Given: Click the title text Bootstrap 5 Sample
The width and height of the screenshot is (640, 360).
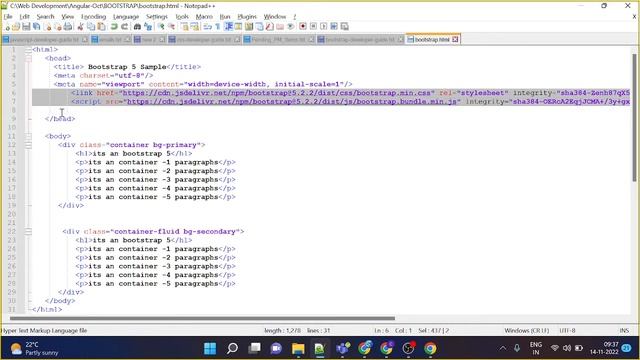Looking at the screenshot, I should [x=127, y=67].
